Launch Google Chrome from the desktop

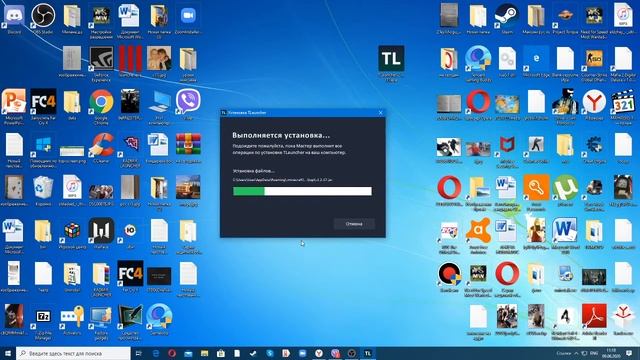coord(101,107)
